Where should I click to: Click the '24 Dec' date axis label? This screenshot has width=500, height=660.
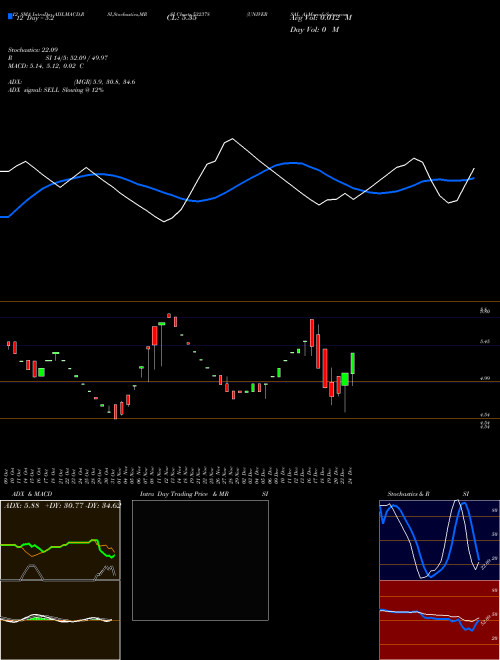[351, 475]
